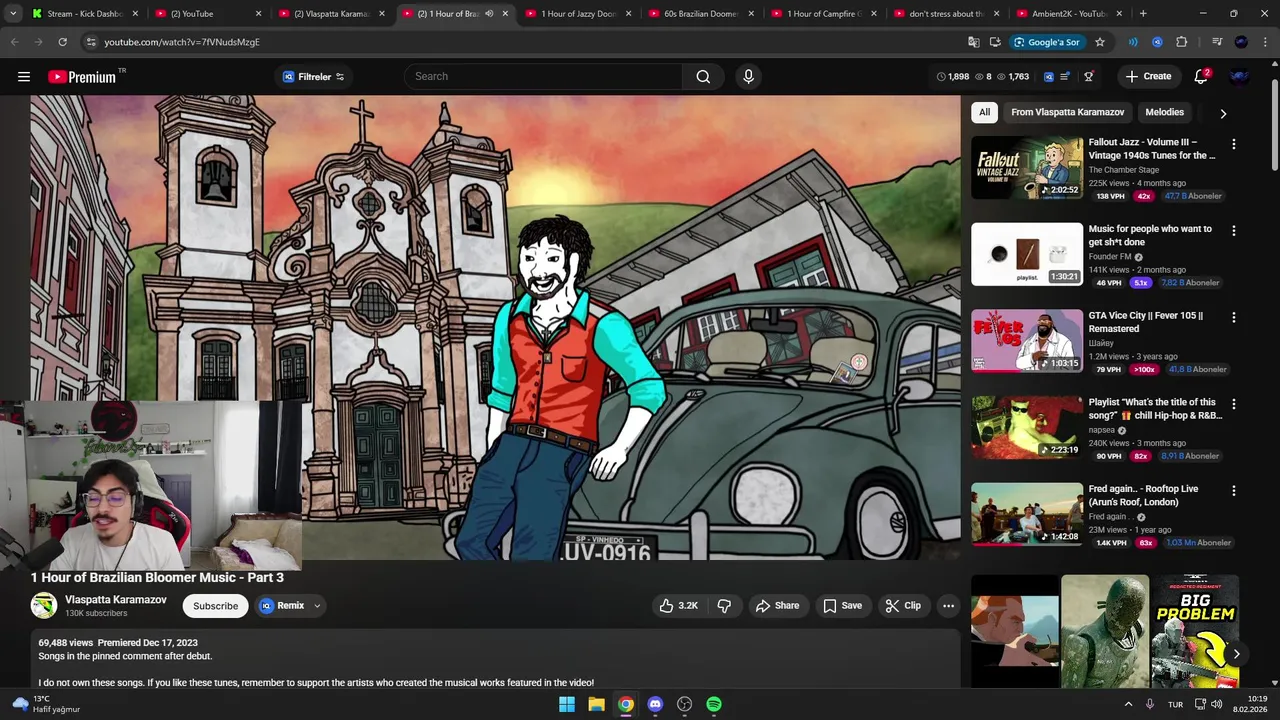Open Chrome extensions puzzle icon

point(1182,42)
